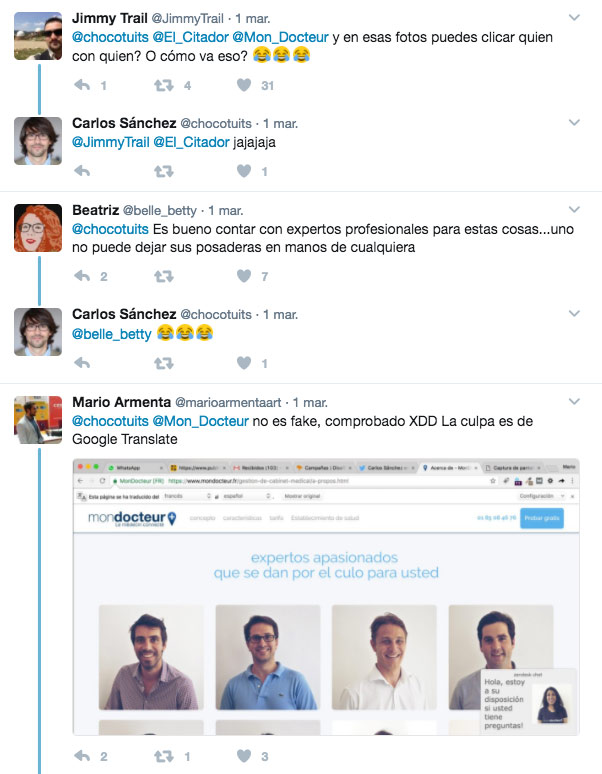
Task: Like Beatriz's tweet with 7 likes
Action: (244, 276)
